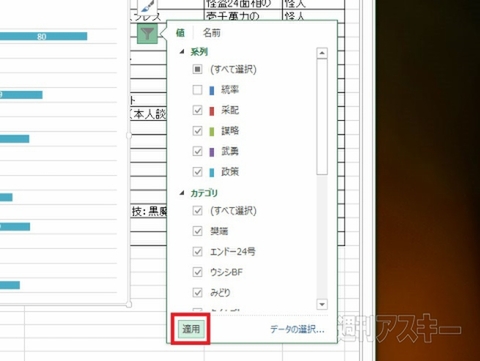The width and height of the screenshot is (480, 361).
Task: Toggle series (すべて選択) checkbox
Action: [197, 69]
